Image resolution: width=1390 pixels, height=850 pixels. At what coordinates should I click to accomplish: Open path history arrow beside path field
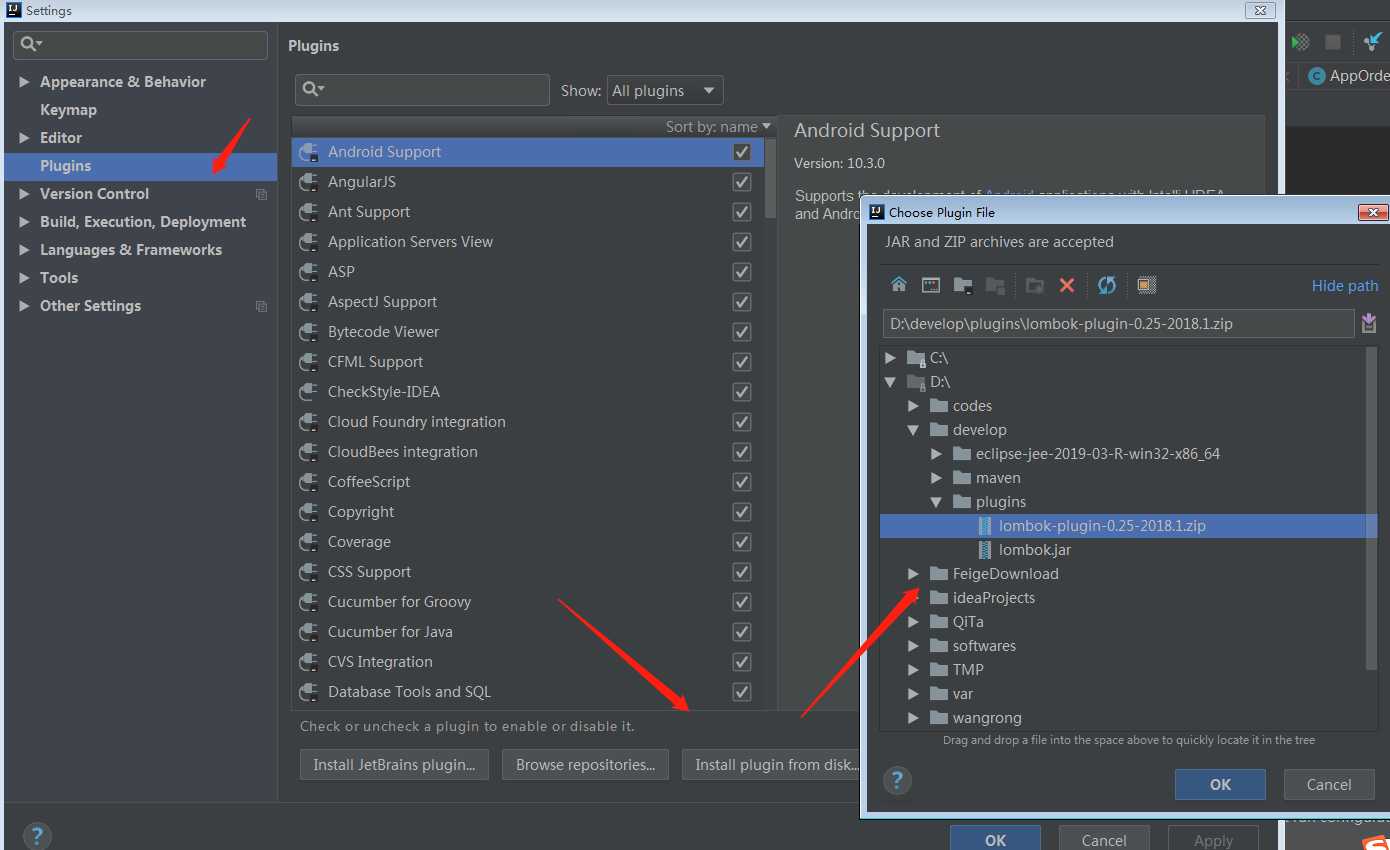tap(1369, 323)
